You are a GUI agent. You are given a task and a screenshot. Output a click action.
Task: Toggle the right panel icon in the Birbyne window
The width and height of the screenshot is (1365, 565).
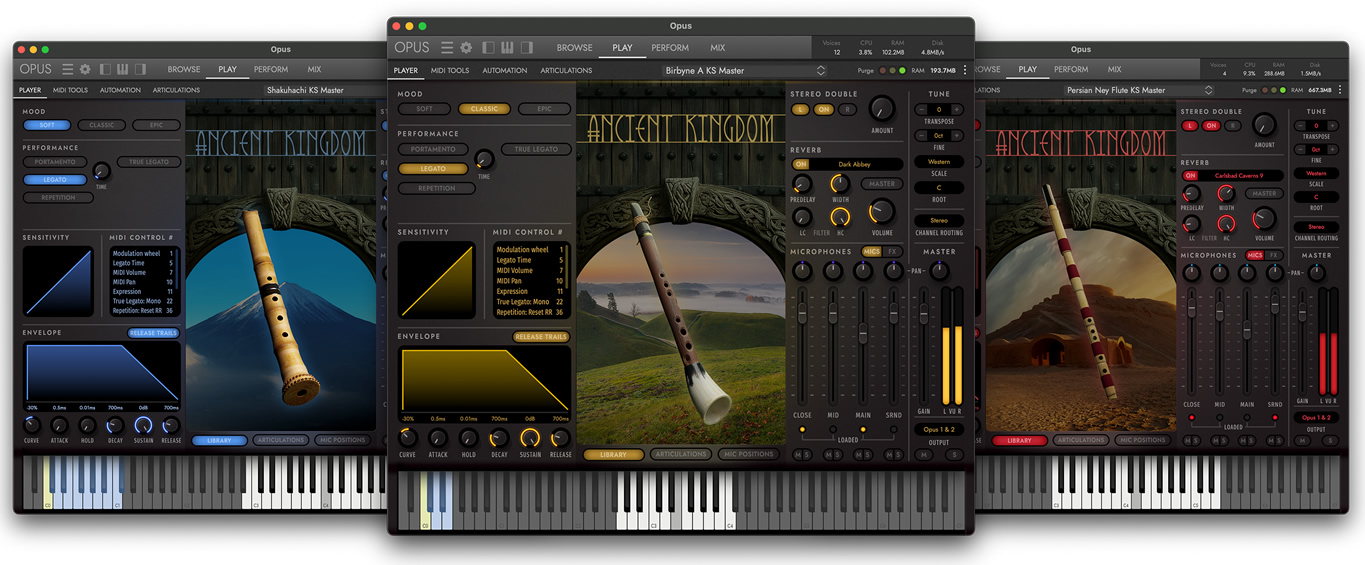[527, 47]
